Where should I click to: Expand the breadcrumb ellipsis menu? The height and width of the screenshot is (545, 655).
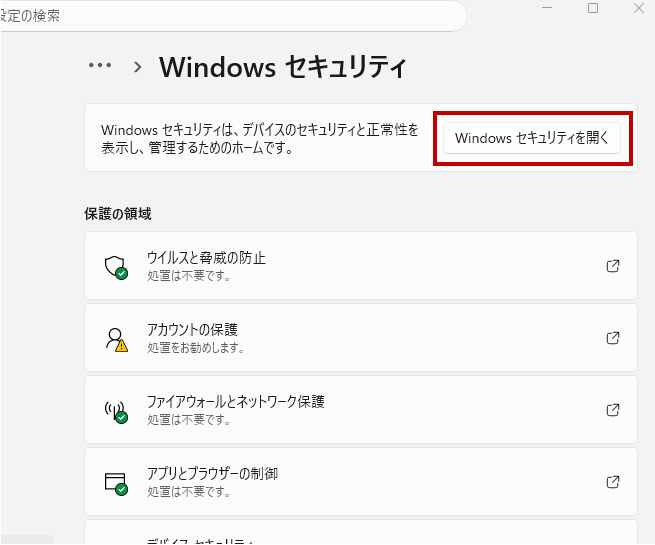[x=100, y=65]
